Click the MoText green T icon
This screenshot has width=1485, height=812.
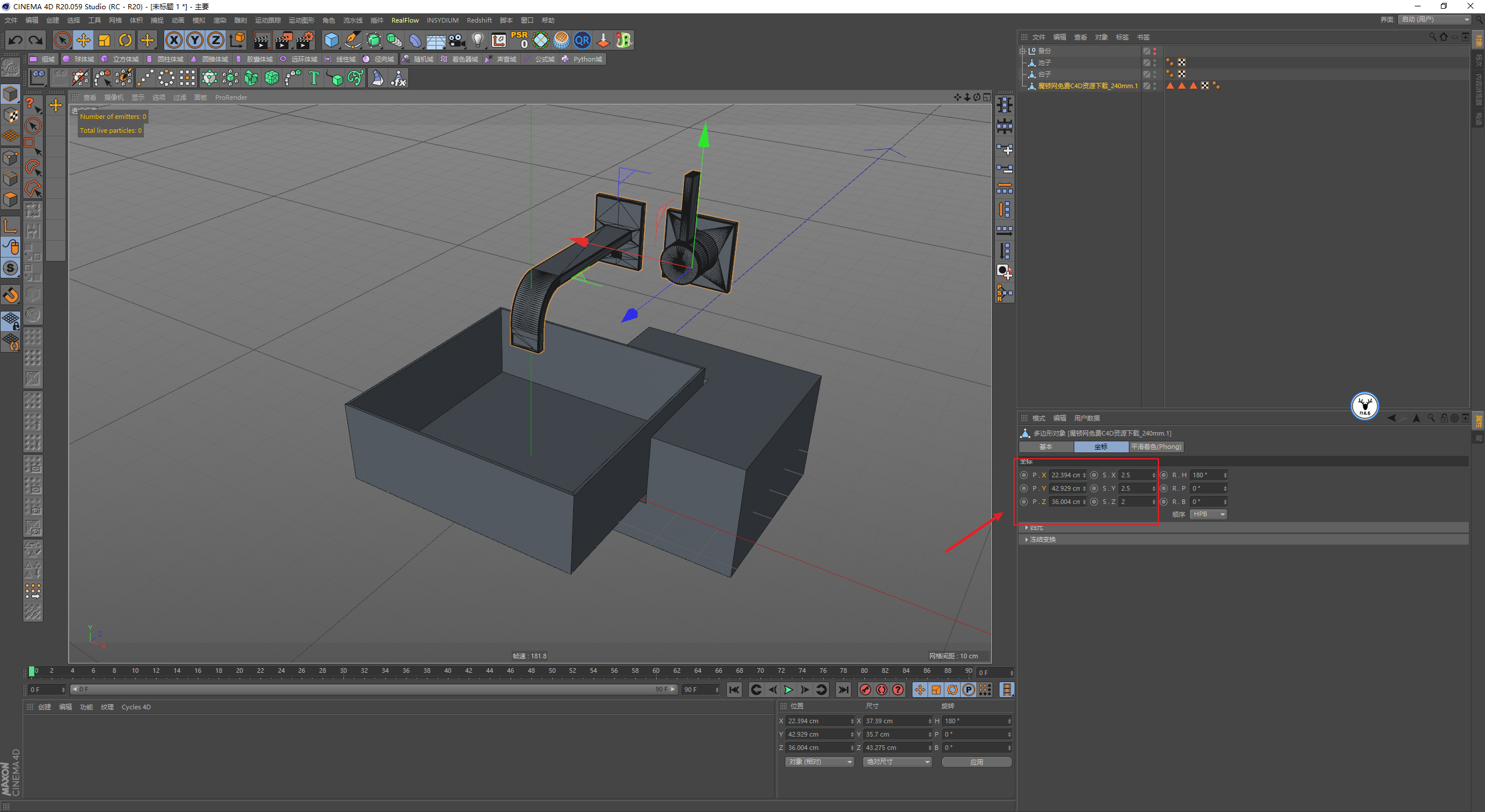314,78
